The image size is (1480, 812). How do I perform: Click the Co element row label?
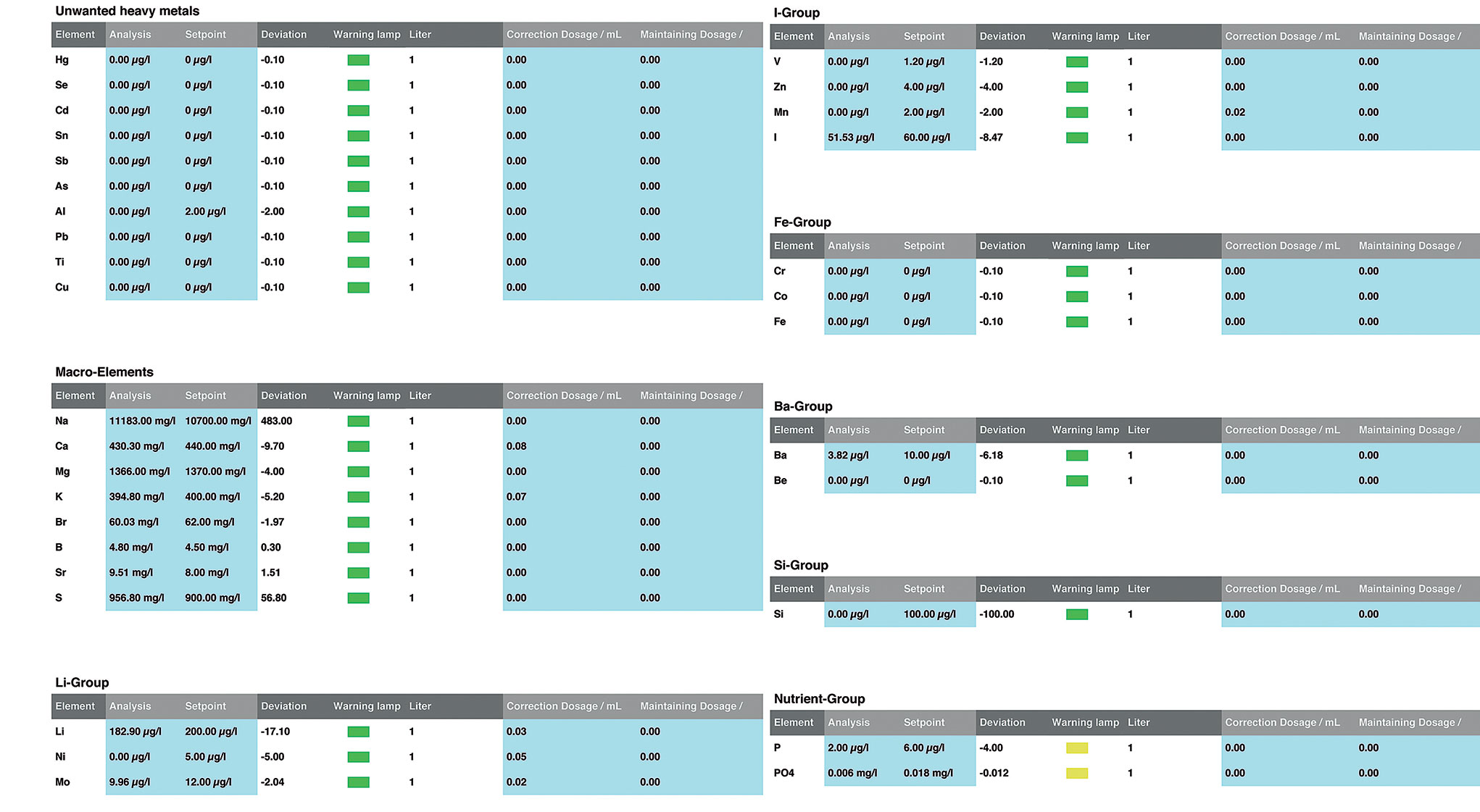pos(781,296)
